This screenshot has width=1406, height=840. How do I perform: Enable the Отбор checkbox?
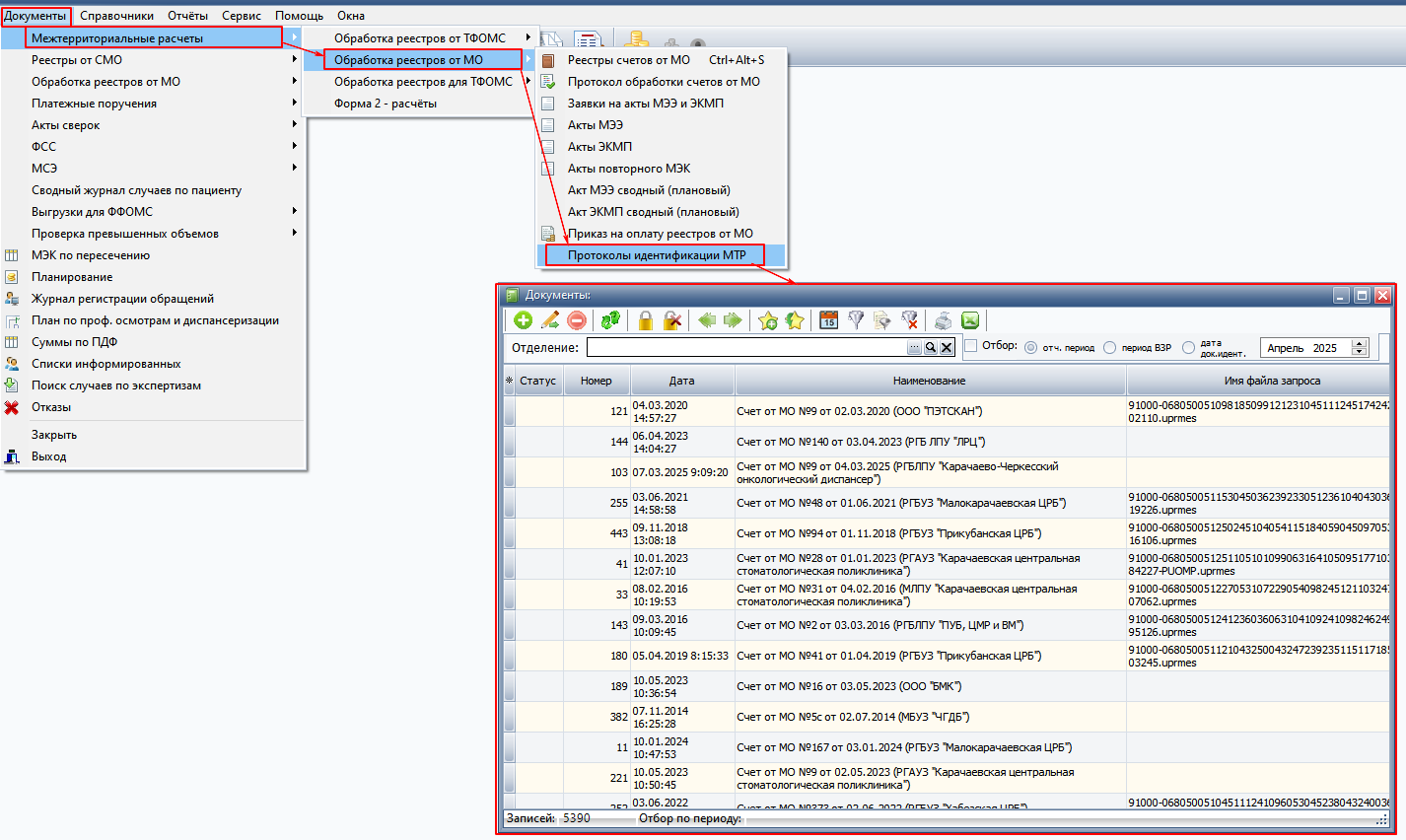click(971, 346)
